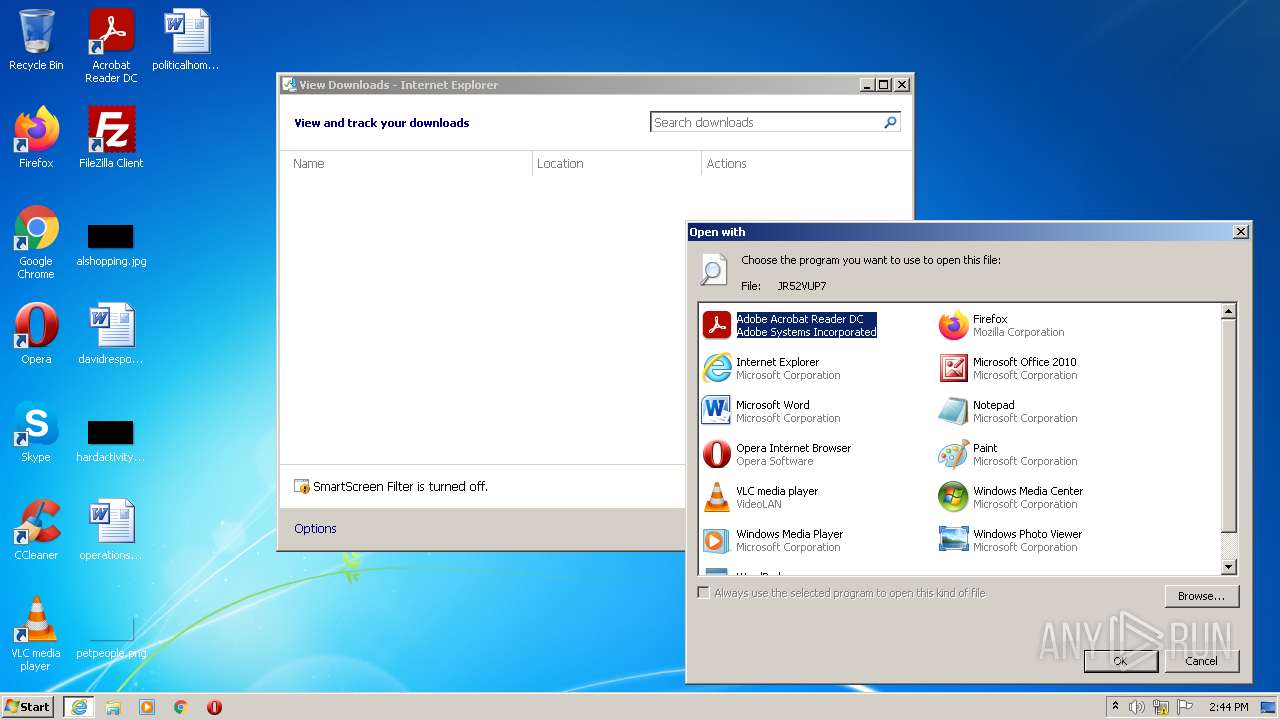
Task: Choose Windows Media Center in program list
Action: pyautogui.click(x=1011, y=497)
